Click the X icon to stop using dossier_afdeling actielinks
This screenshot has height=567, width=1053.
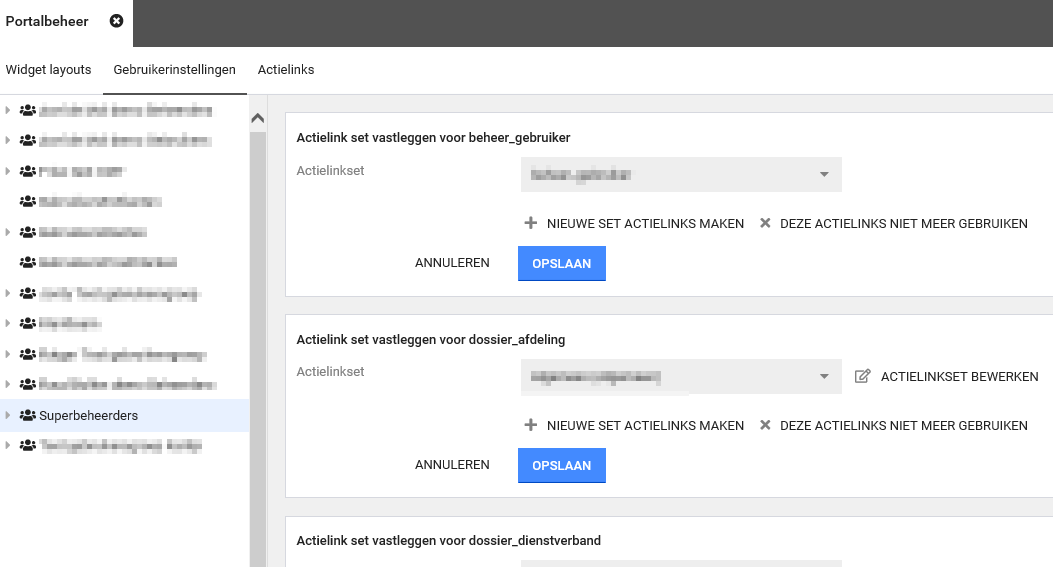765,426
